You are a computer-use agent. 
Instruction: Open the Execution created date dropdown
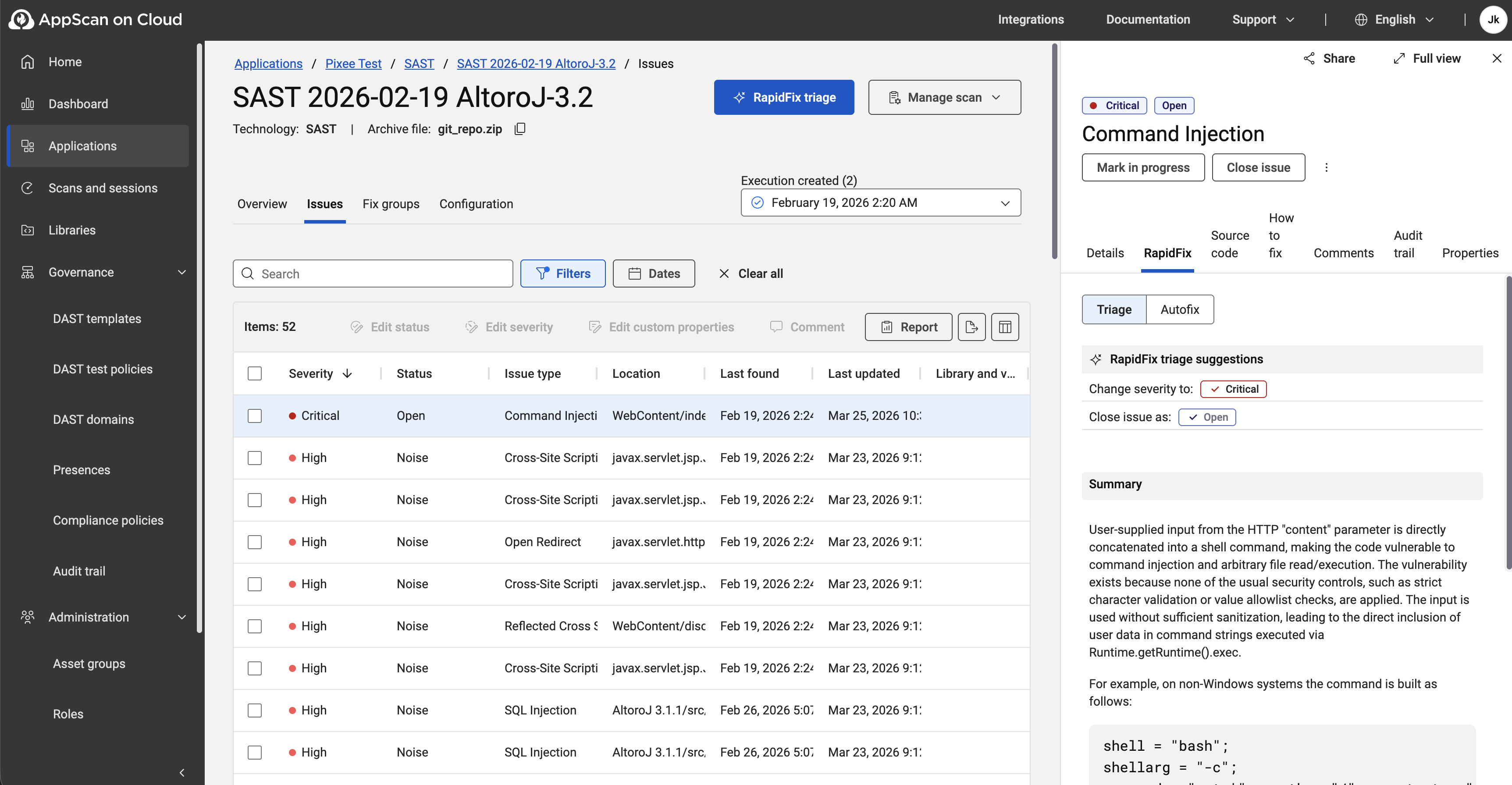coord(880,202)
